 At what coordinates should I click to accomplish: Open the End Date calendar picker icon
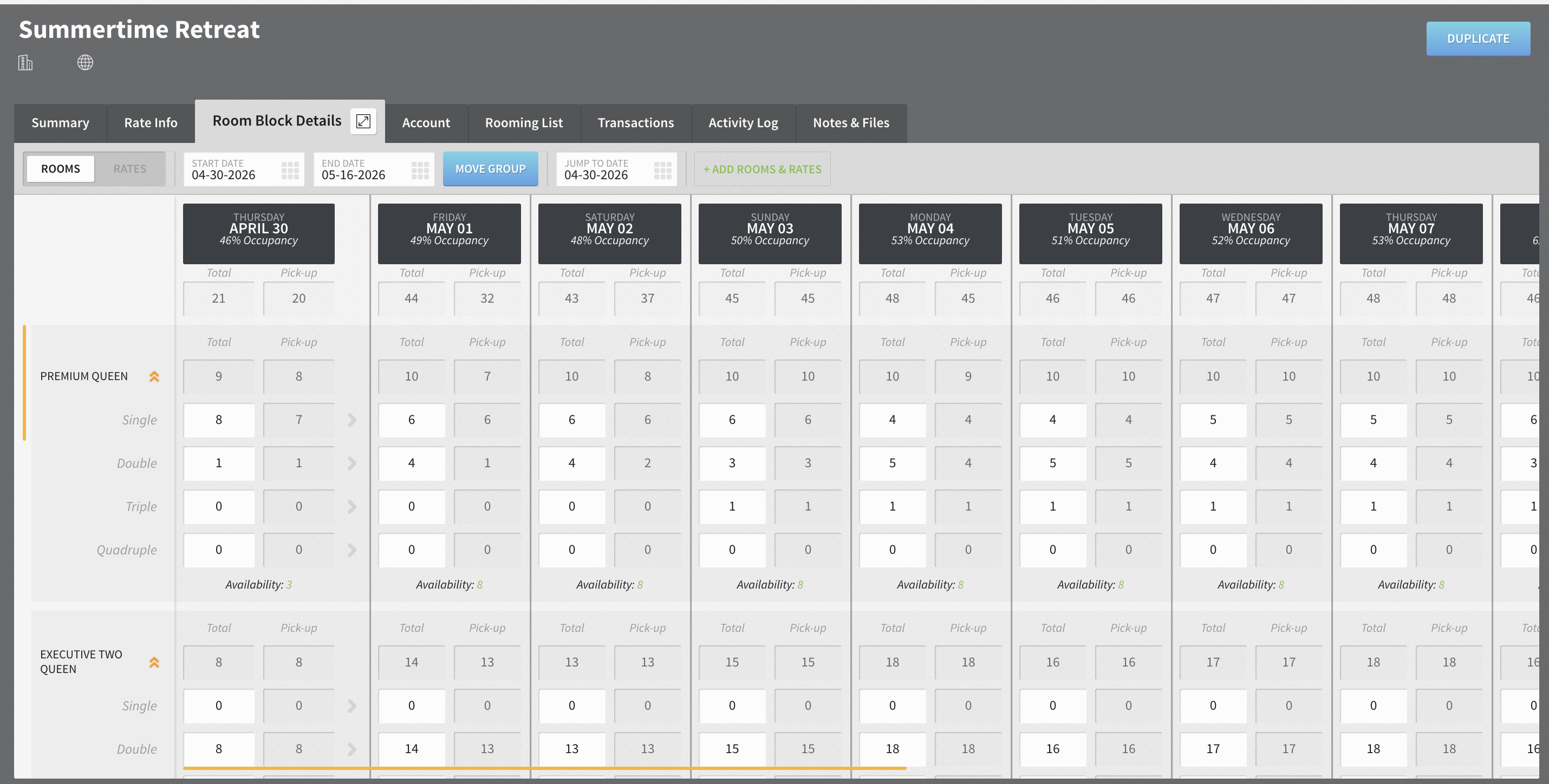click(x=420, y=170)
